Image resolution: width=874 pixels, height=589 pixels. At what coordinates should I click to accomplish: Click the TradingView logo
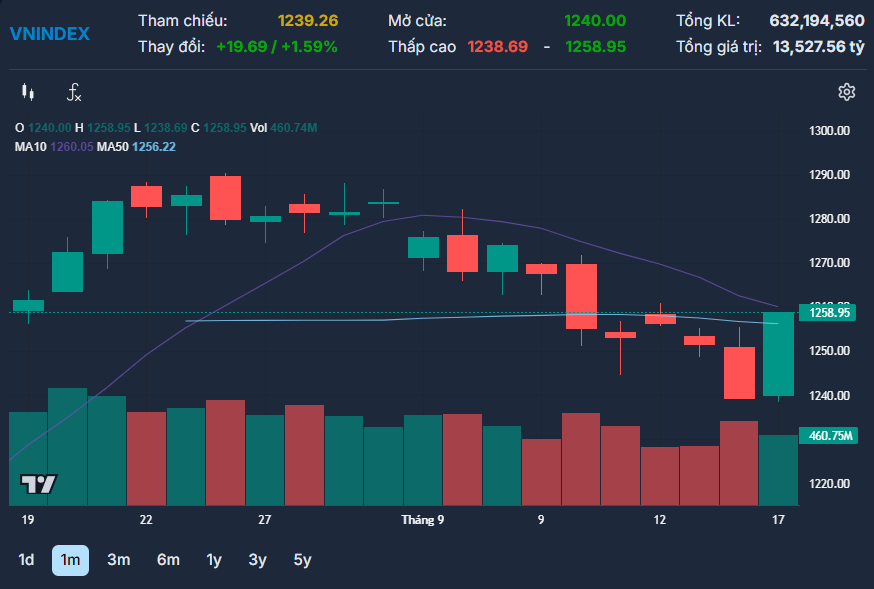38,484
